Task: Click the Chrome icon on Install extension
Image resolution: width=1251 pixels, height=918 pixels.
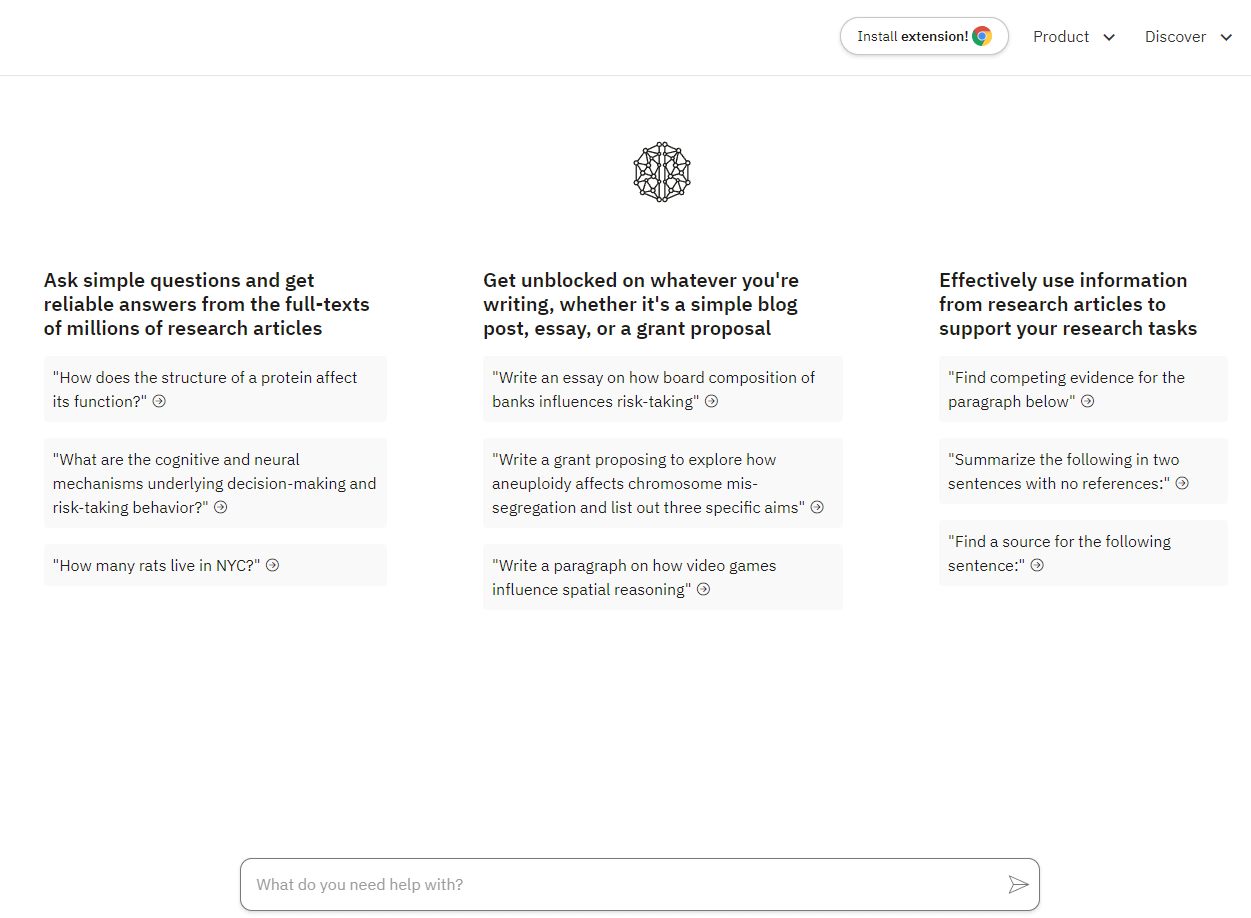Action: [x=982, y=36]
